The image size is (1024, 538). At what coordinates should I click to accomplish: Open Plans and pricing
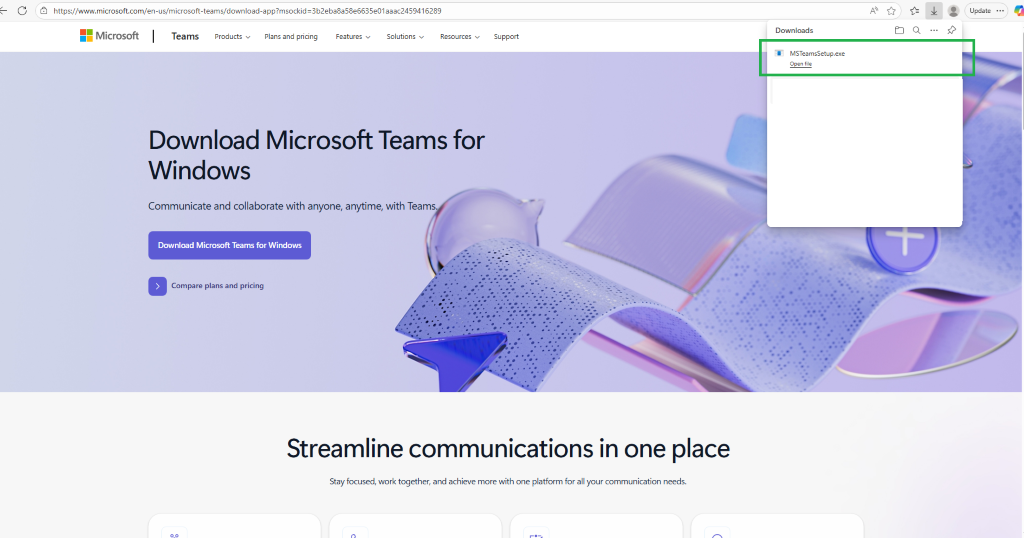tap(291, 37)
